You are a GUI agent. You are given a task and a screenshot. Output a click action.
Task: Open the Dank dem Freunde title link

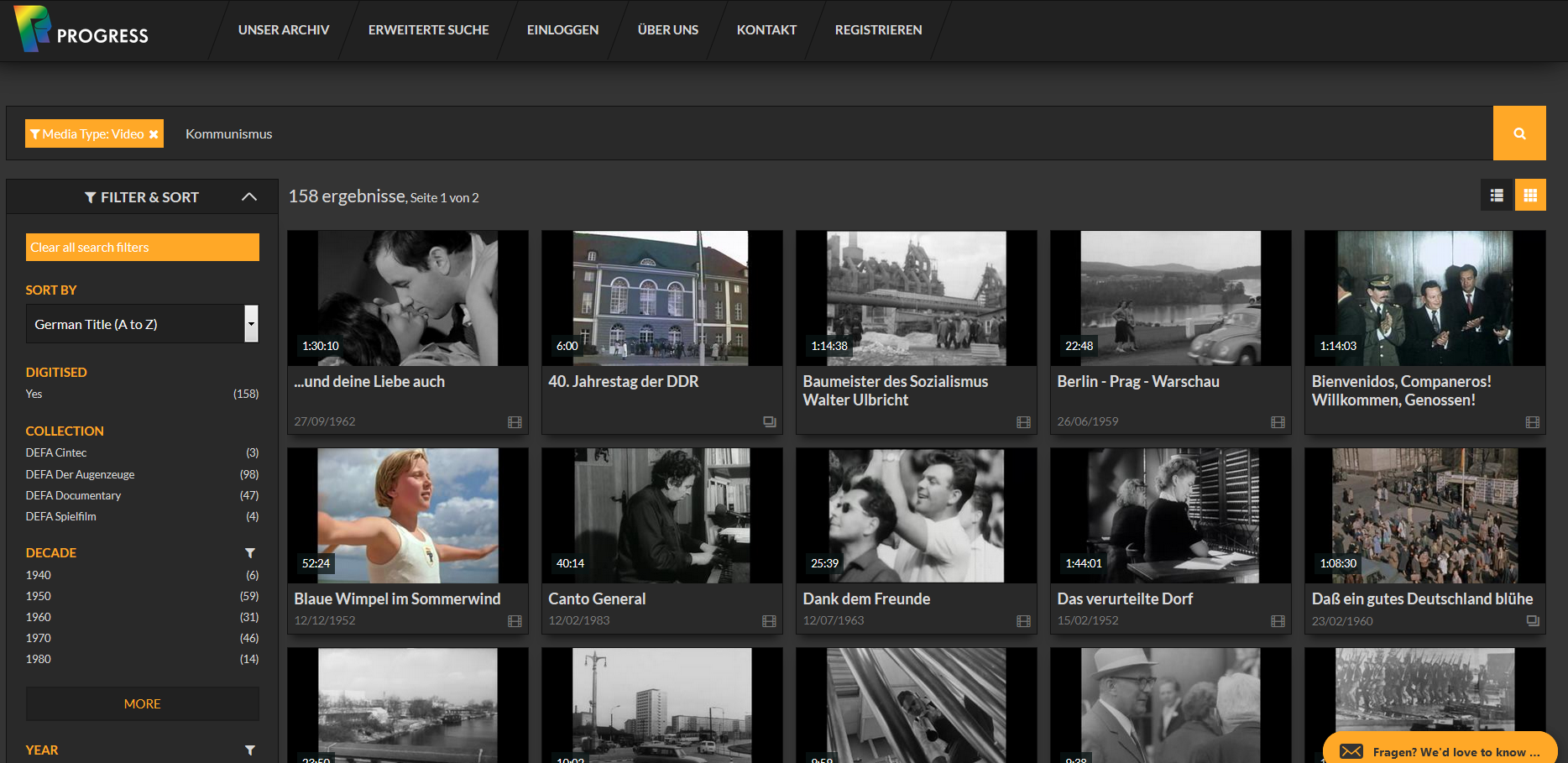[866, 598]
